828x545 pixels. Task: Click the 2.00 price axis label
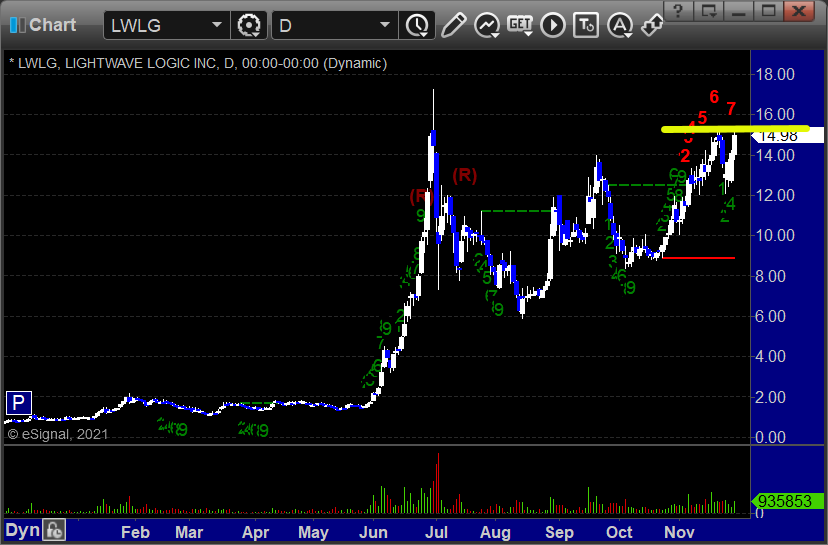tap(770, 397)
